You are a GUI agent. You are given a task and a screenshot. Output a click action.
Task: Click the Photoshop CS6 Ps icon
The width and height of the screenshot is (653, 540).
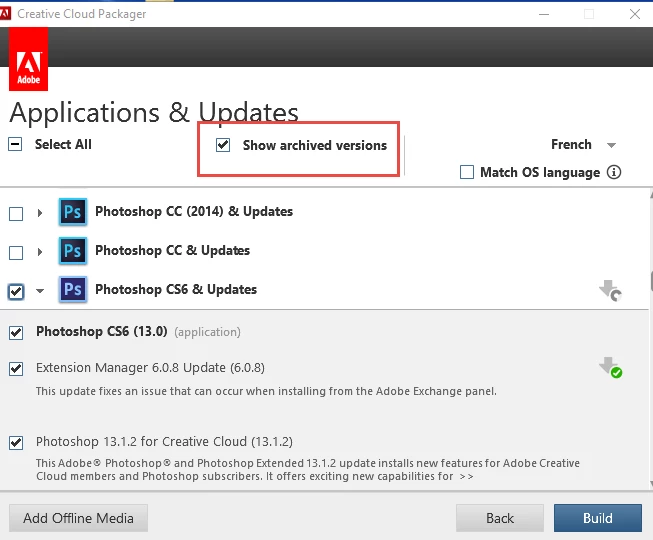[73, 289]
